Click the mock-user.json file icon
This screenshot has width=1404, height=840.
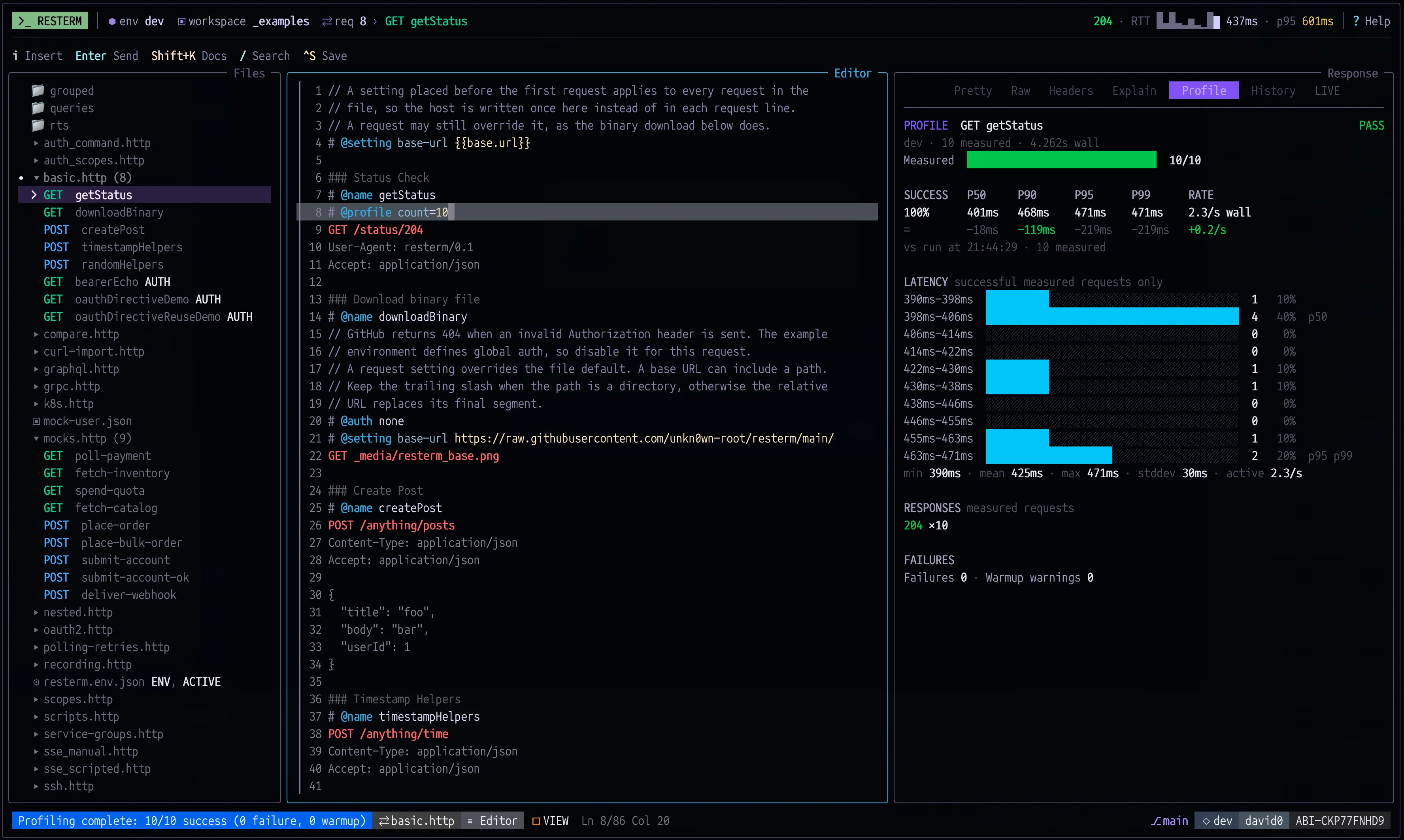pyautogui.click(x=36, y=421)
